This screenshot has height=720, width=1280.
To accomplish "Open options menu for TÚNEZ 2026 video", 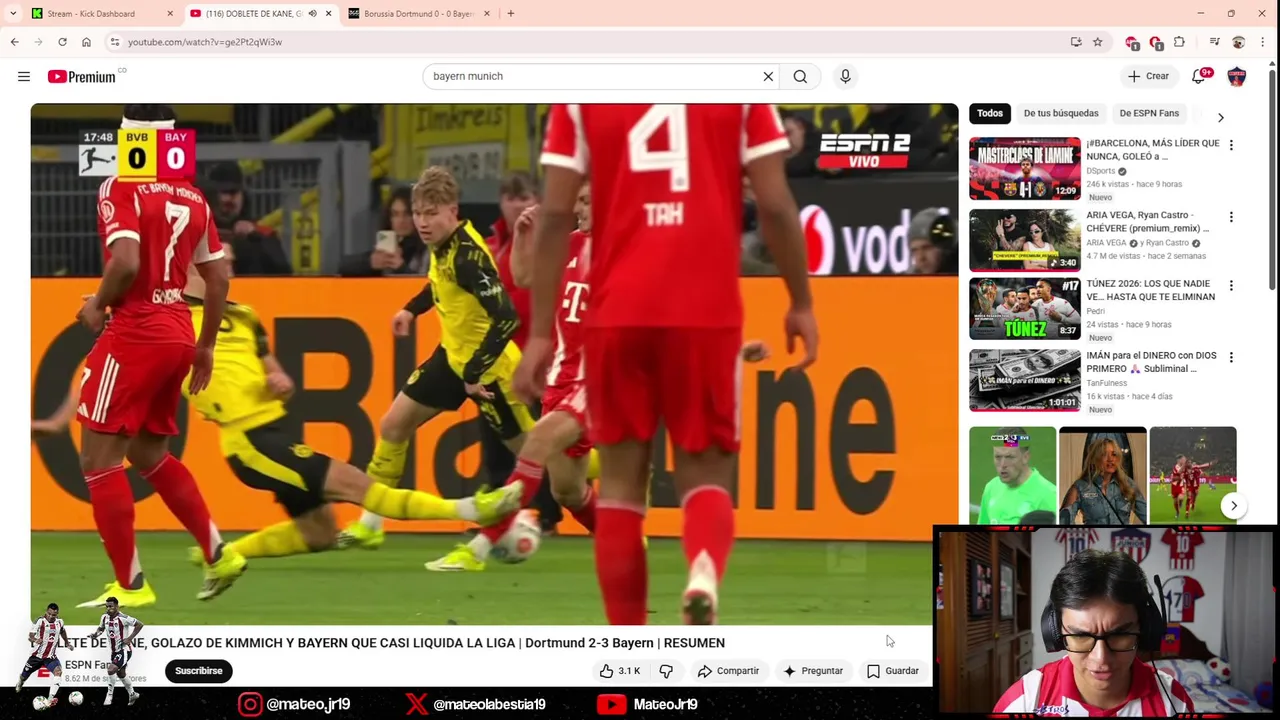I will [x=1231, y=286].
